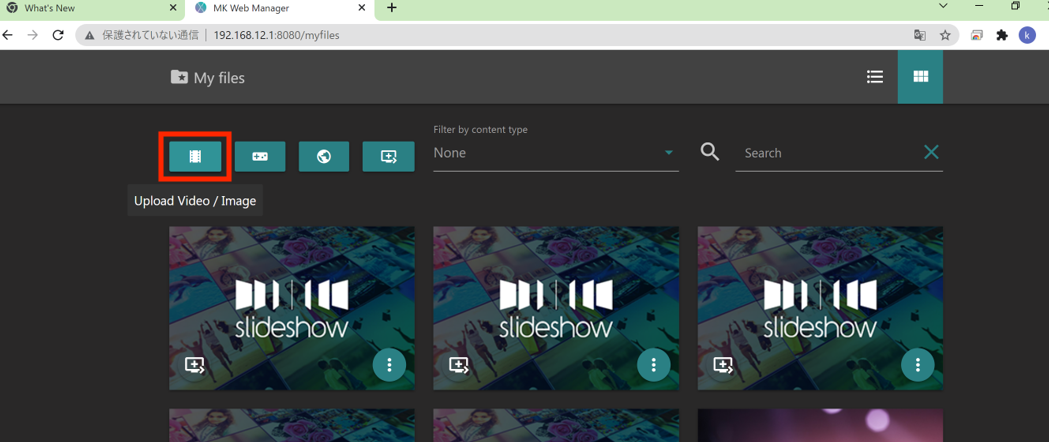This screenshot has height=442, width=1049.
Task: Click the globe web content button
Action: pos(324,156)
